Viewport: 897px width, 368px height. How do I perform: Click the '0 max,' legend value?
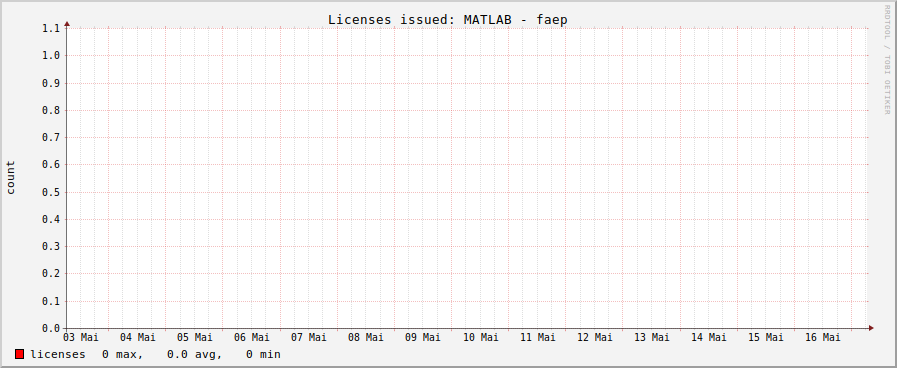point(122,354)
